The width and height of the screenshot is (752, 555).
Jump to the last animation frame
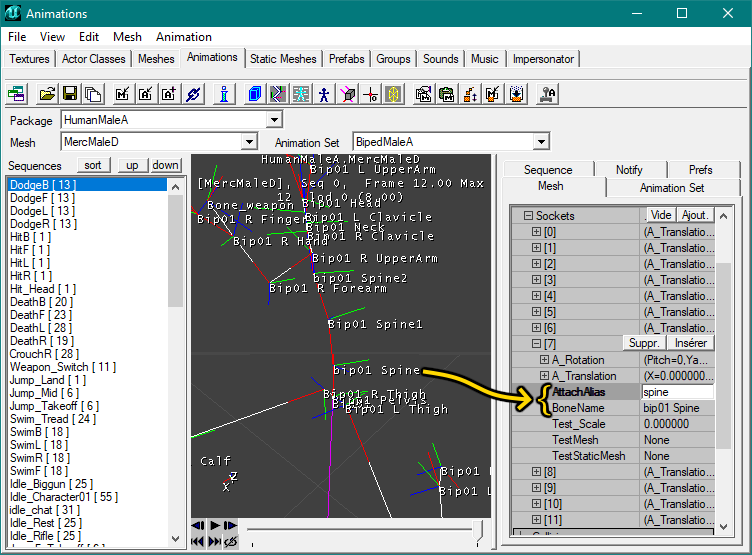tap(215, 542)
